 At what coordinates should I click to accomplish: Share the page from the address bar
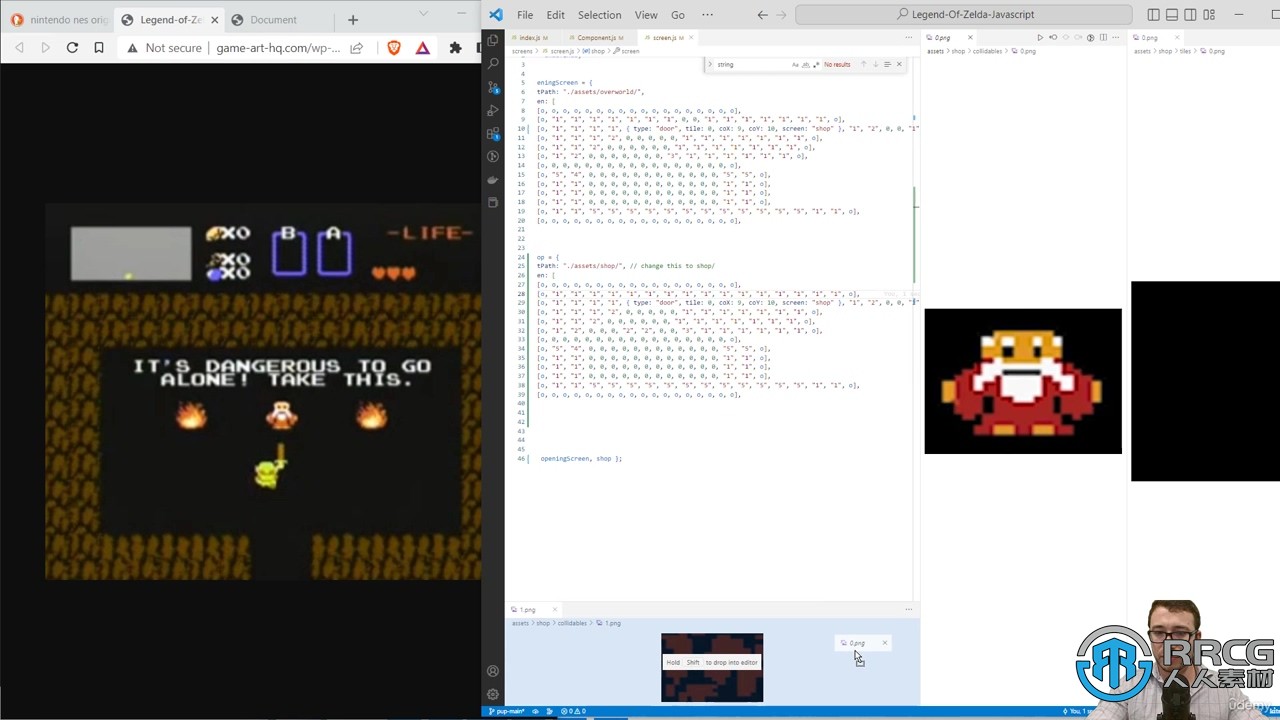coord(357,48)
